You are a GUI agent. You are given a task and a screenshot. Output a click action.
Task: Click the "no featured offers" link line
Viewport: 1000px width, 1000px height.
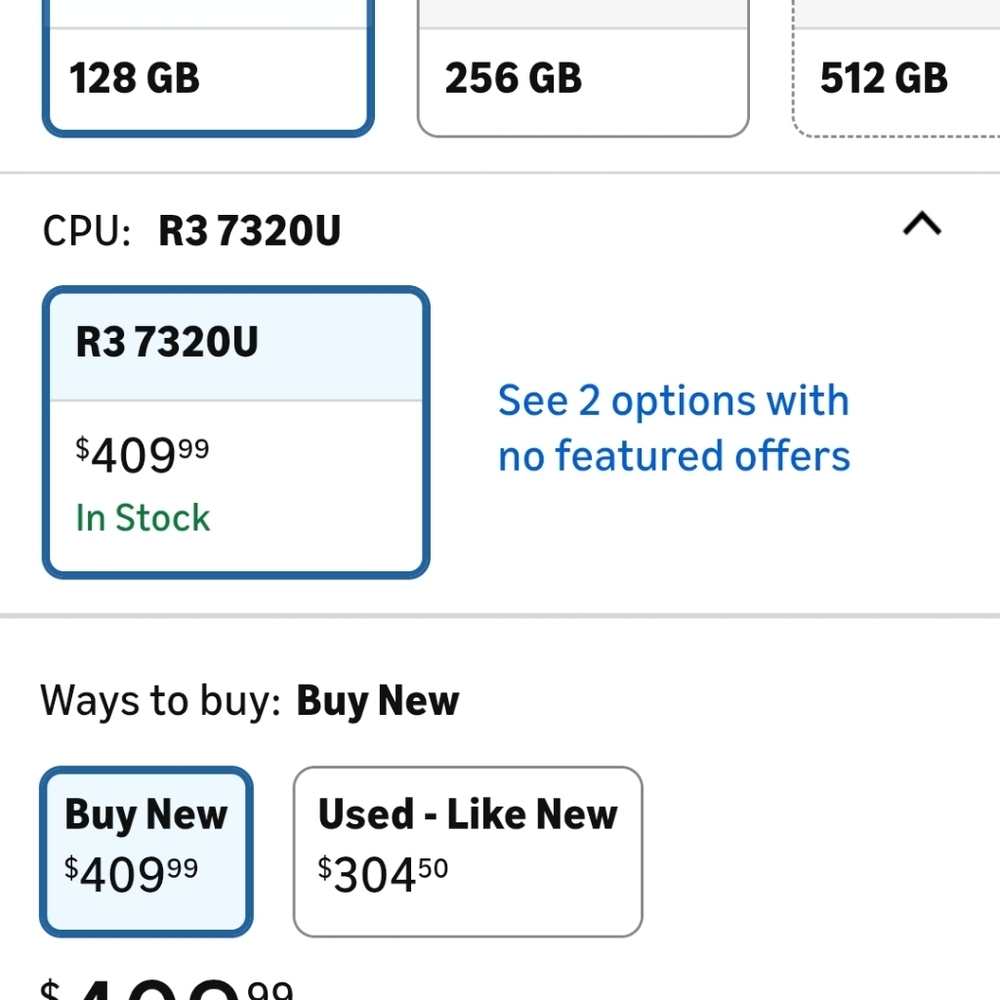[x=674, y=457]
